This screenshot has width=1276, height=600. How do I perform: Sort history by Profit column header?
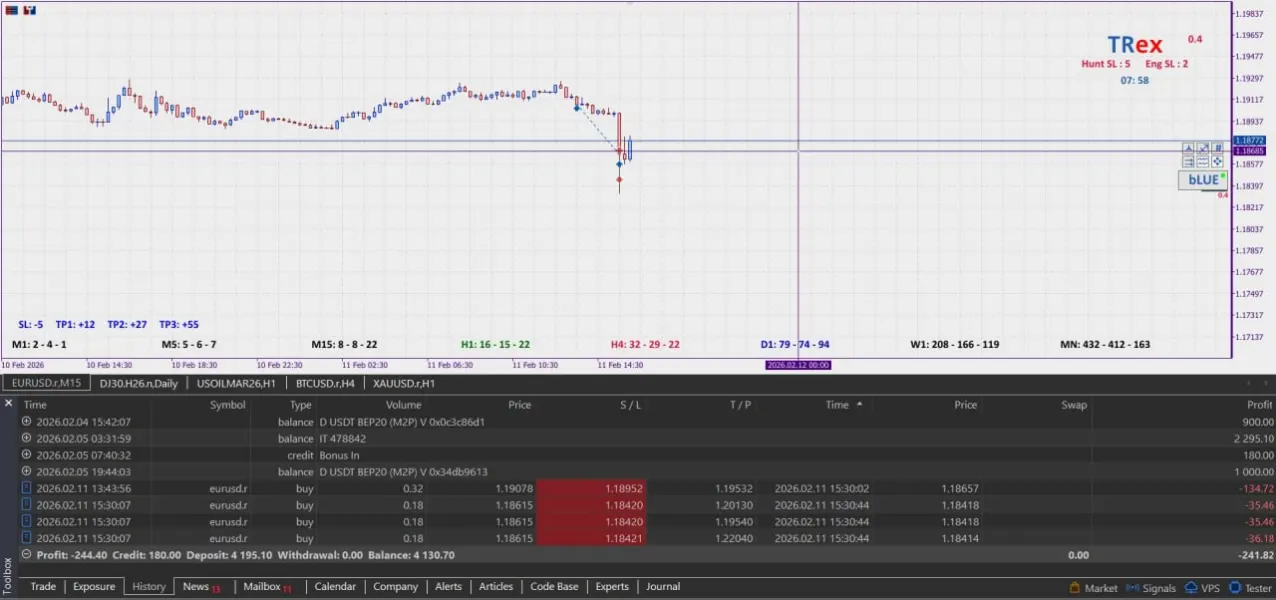1259,405
